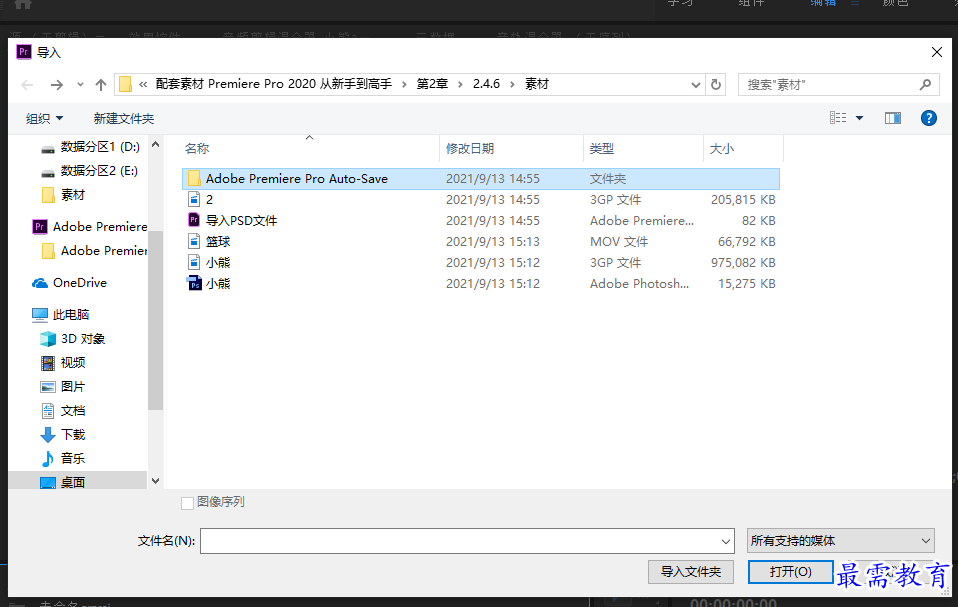Change the view layout icon
The height and width of the screenshot is (607, 958).
[x=838, y=118]
